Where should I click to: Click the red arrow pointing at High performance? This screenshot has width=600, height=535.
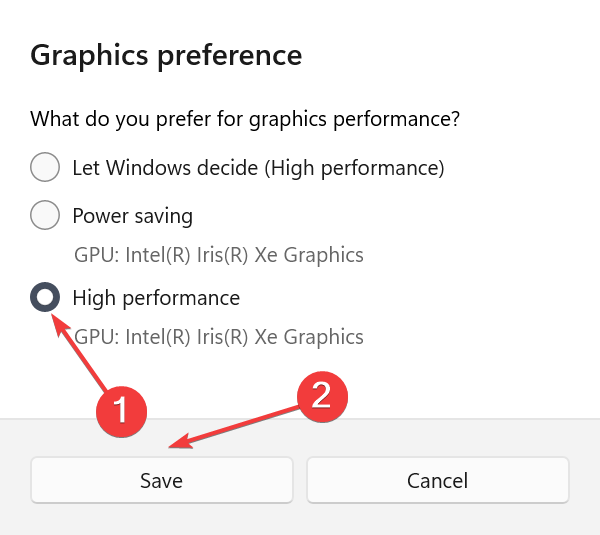coord(79,352)
